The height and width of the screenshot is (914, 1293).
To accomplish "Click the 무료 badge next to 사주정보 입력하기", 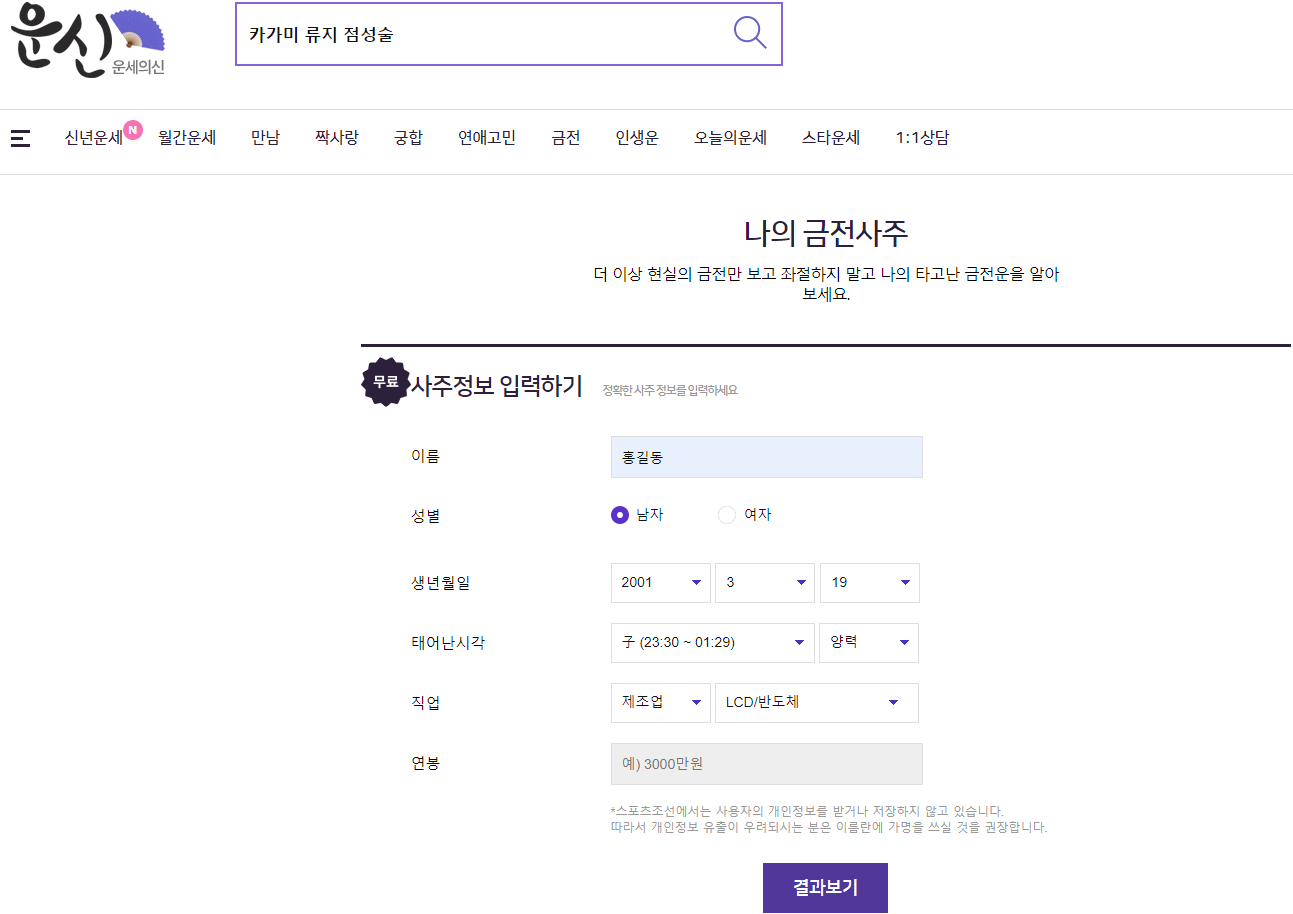I will (x=385, y=382).
